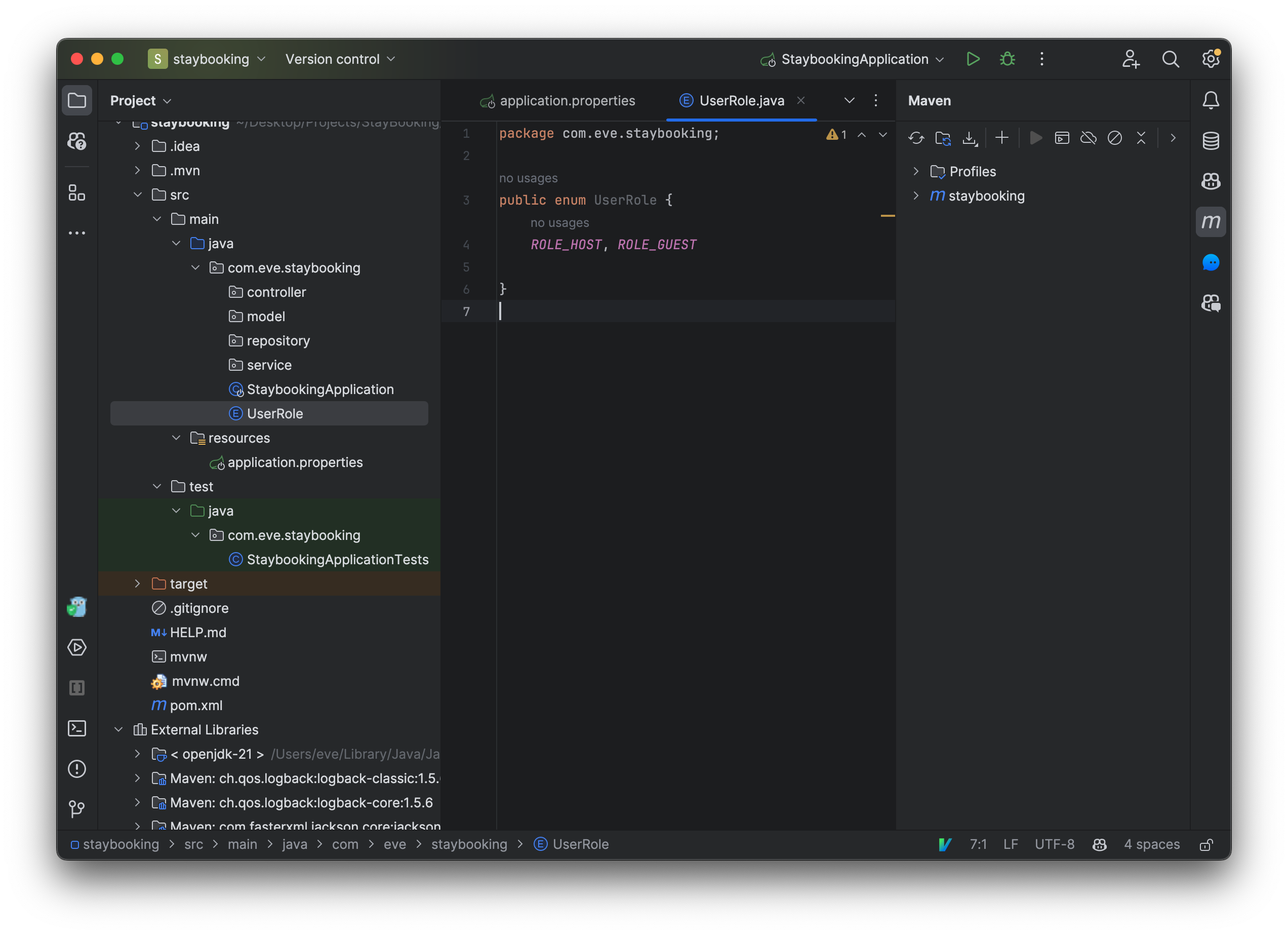Open the Search everywhere magnifier

pos(1171,59)
